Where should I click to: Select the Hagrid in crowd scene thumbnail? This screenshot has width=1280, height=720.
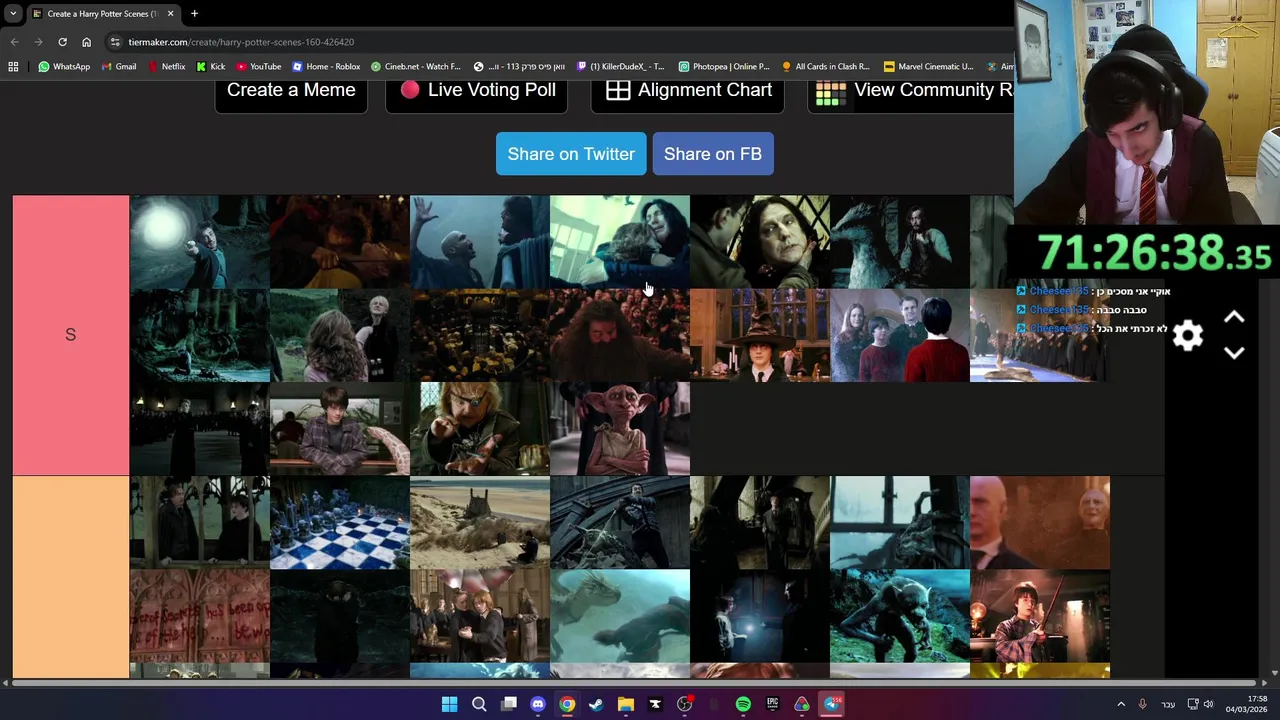(x=620, y=335)
